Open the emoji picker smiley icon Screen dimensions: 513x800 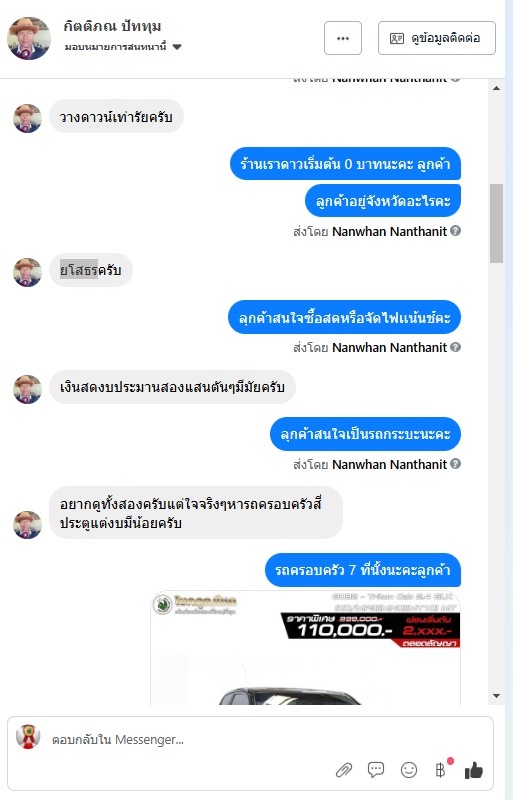click(409, 770)
